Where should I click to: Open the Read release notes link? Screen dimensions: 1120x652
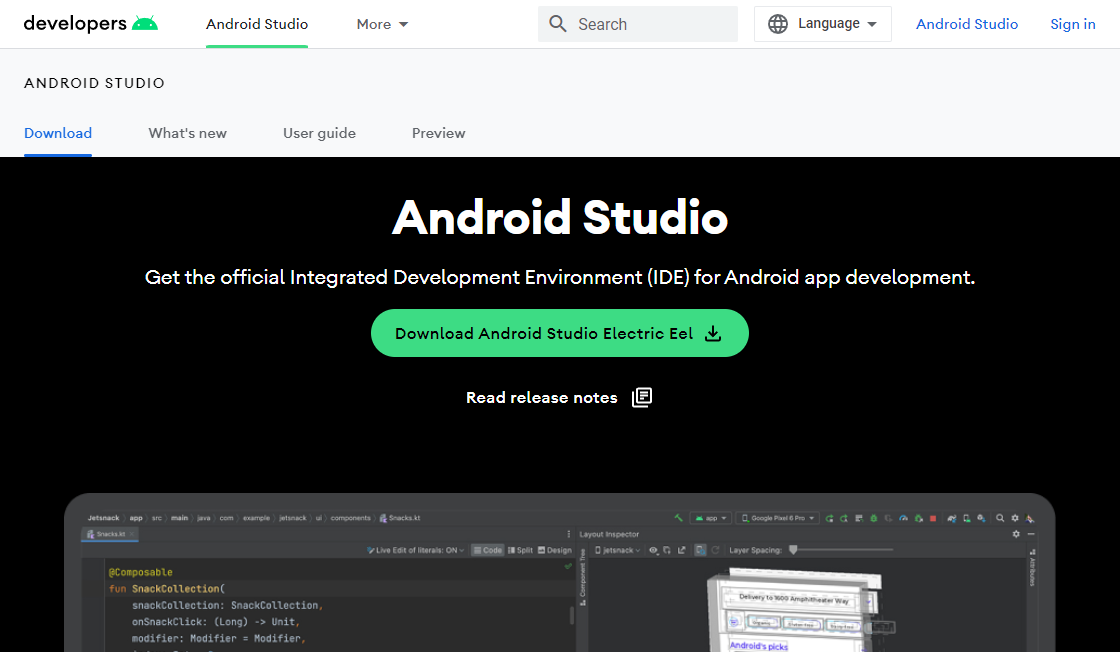point(541,397)
